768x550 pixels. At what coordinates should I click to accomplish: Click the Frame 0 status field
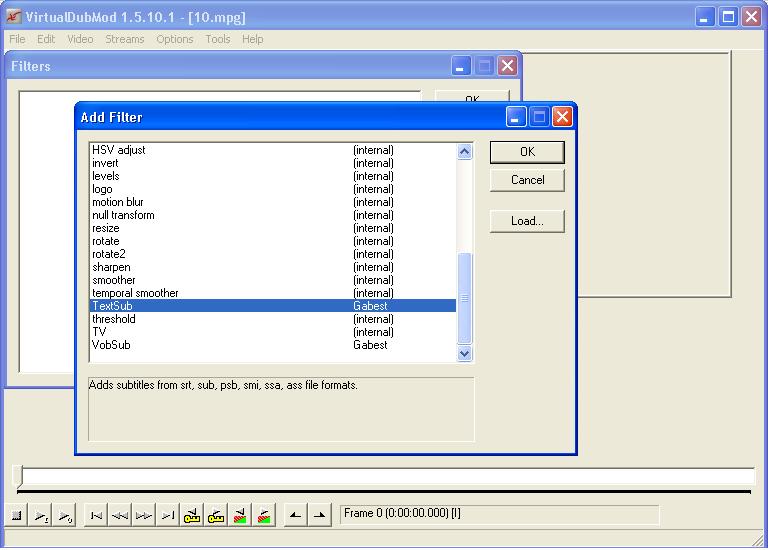tap(499, 514)
